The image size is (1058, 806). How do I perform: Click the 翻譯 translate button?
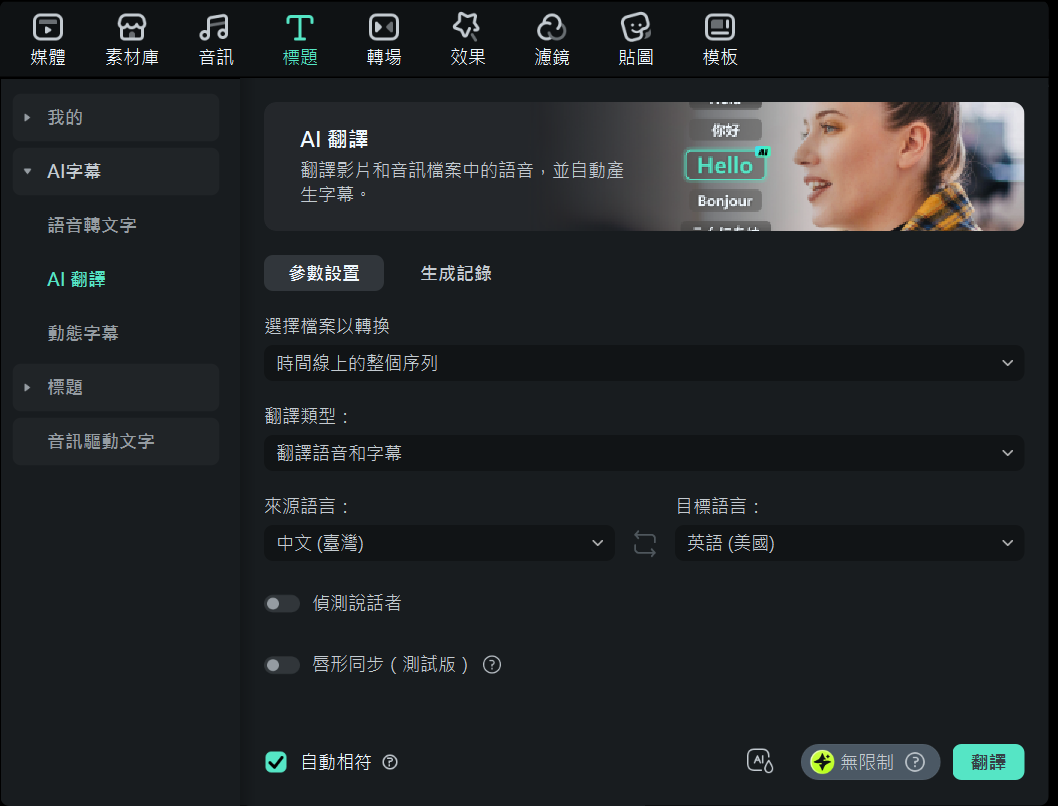point(988,762)
